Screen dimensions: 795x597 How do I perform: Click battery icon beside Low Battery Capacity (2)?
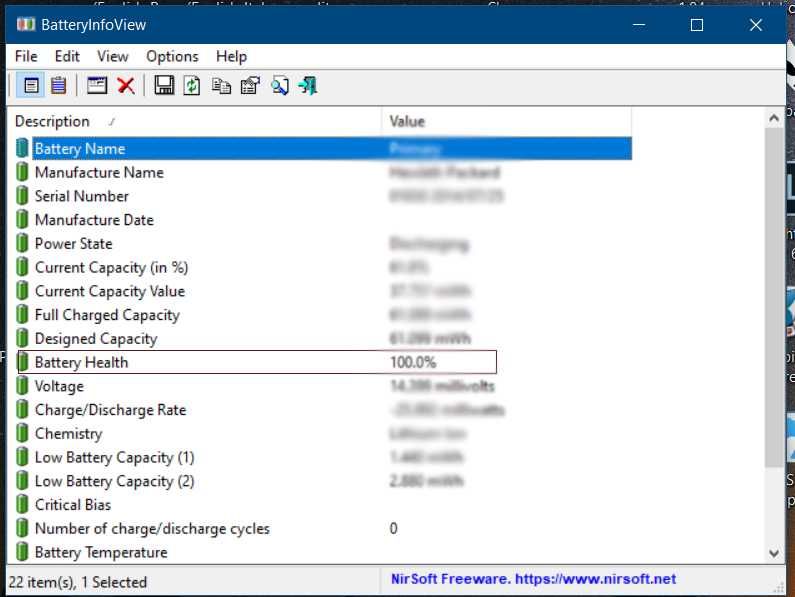[x=22, y=481]
